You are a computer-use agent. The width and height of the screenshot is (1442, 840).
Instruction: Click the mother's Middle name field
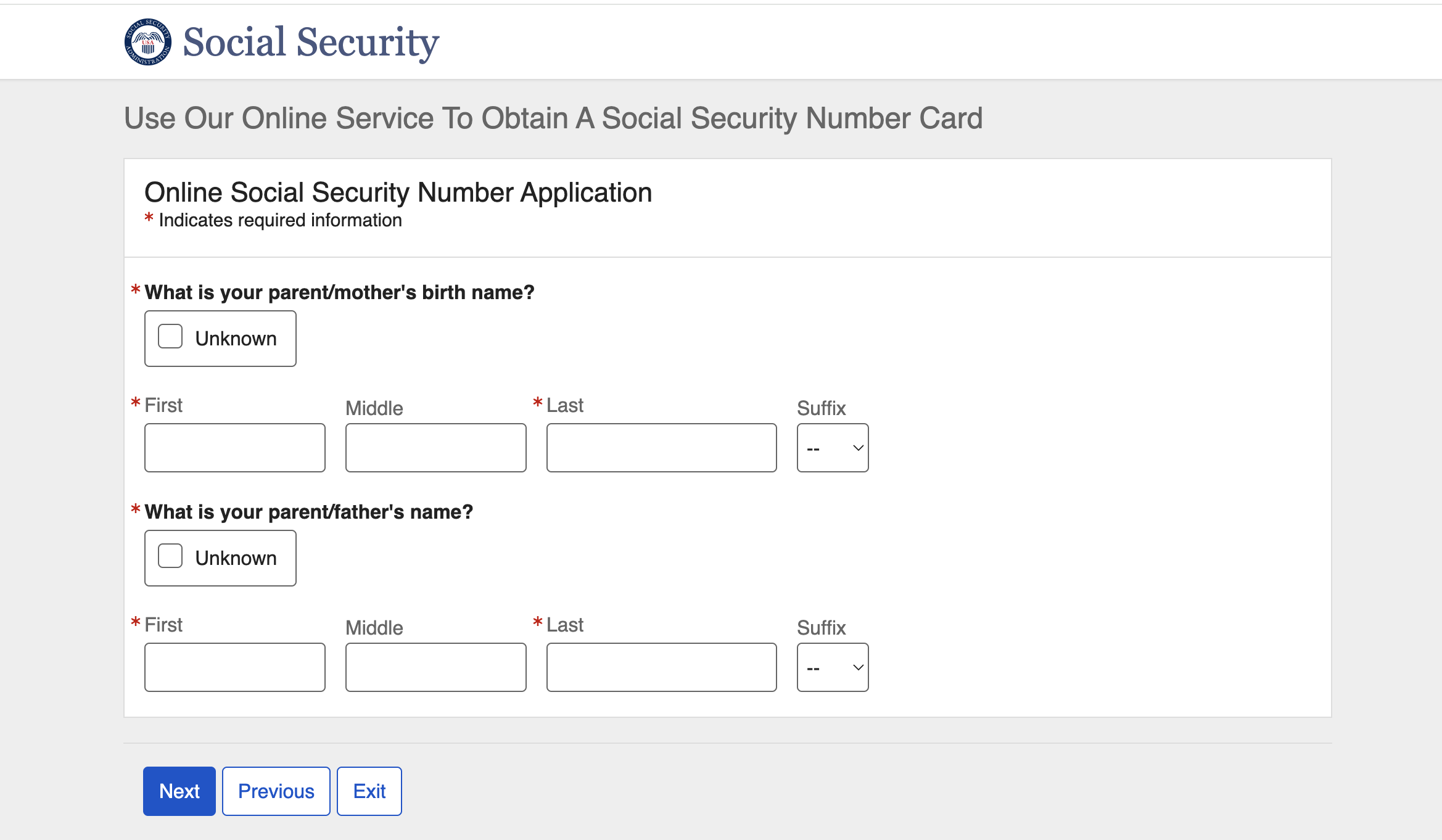pos(436,448)
